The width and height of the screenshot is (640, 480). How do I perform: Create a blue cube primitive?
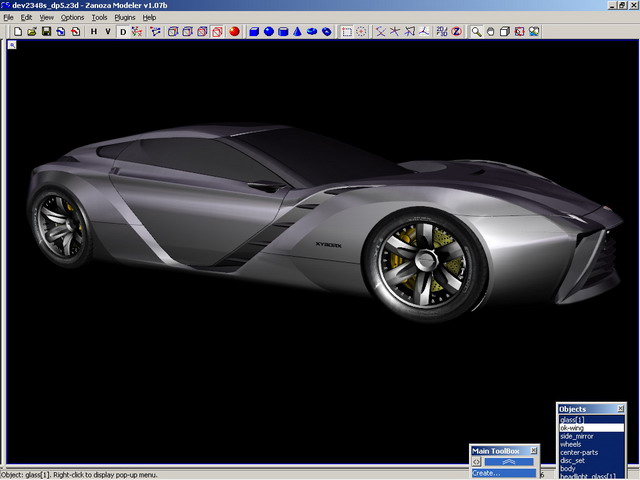click(x=254, y=31)
